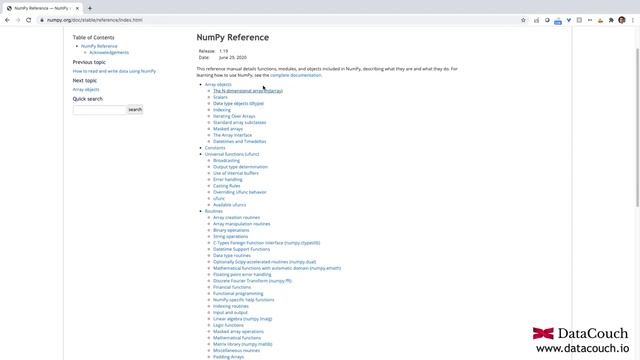The height and width of the screenshot is (360, 640).
Task: Open the Indexing link under Array objects
Action: point(222,110)
